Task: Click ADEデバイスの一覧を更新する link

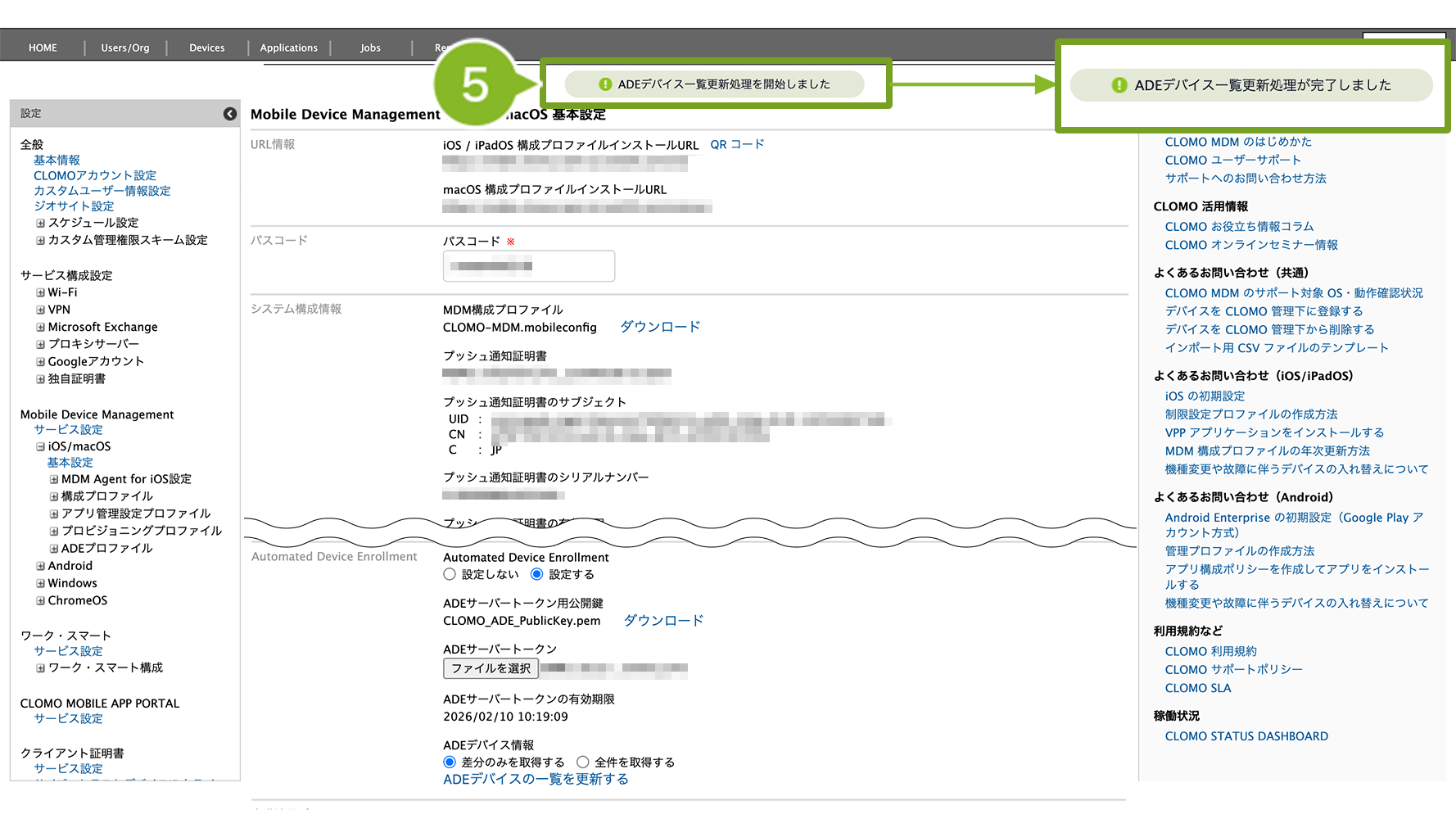Action: coord(536,779)
